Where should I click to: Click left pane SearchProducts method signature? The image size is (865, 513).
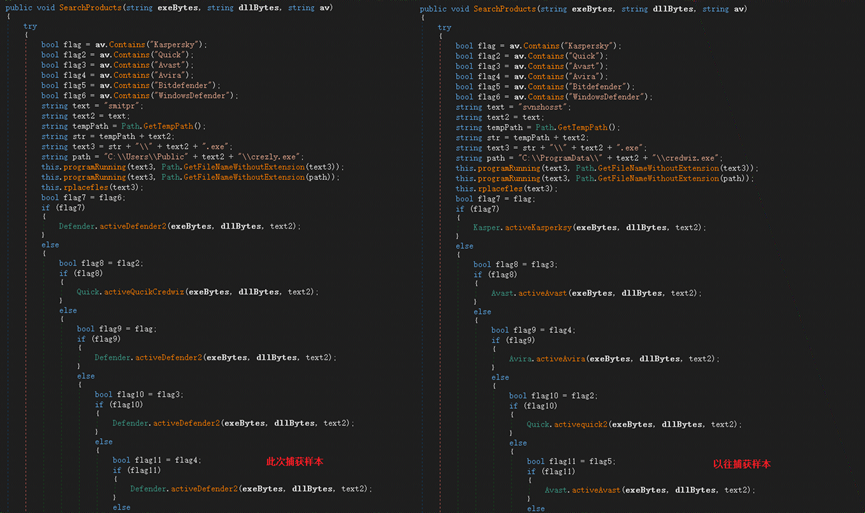click(x=169, y=8)
